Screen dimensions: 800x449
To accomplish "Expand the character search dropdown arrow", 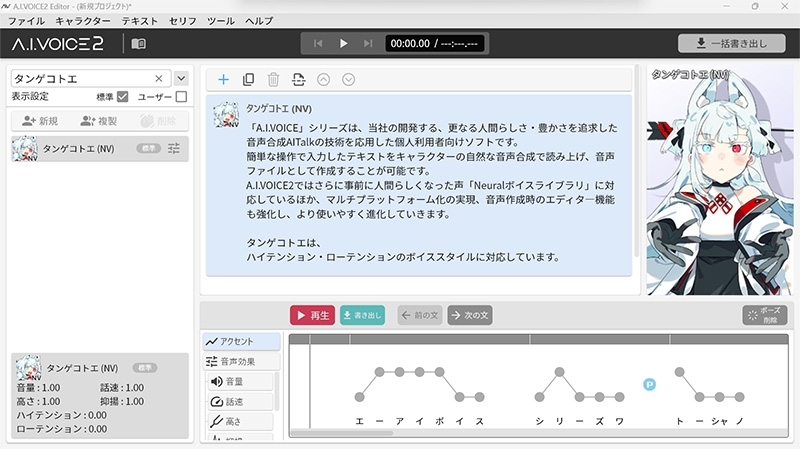I will point(181,79).
